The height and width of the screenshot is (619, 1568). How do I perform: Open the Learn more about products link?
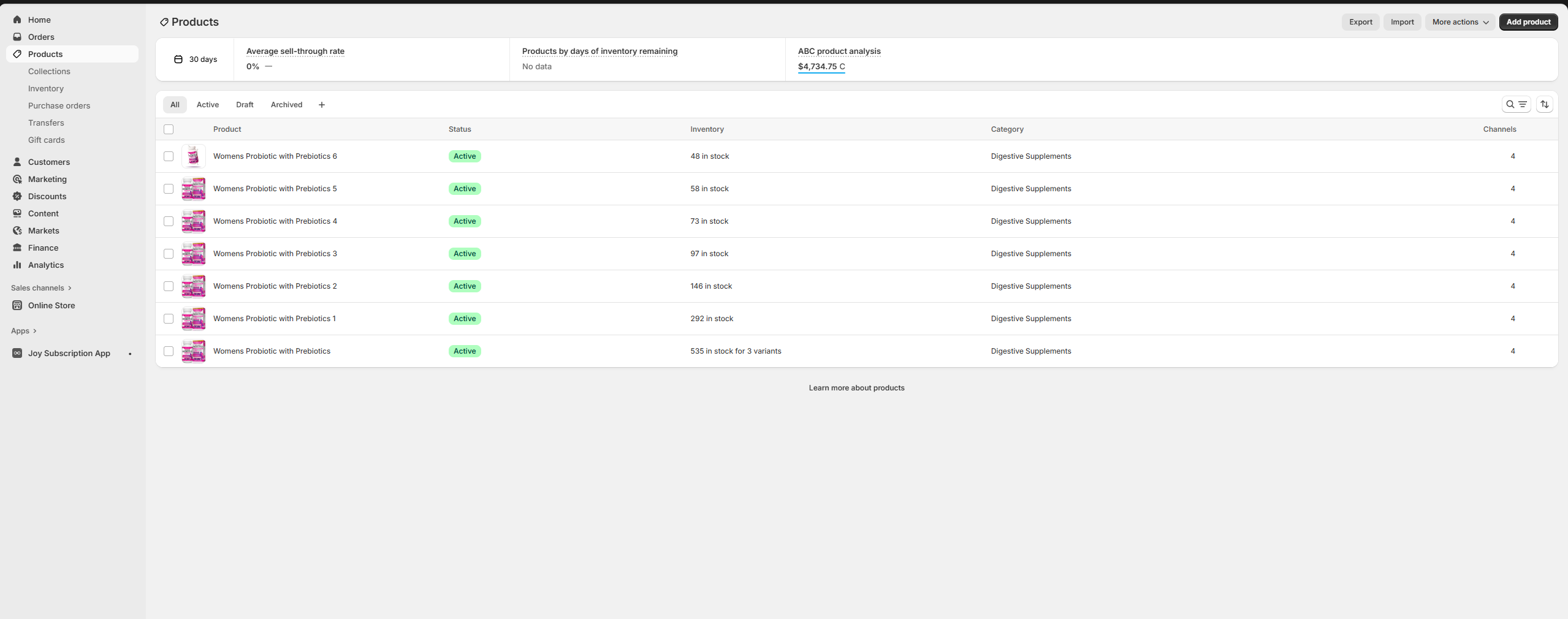click(x=856, y=388)
